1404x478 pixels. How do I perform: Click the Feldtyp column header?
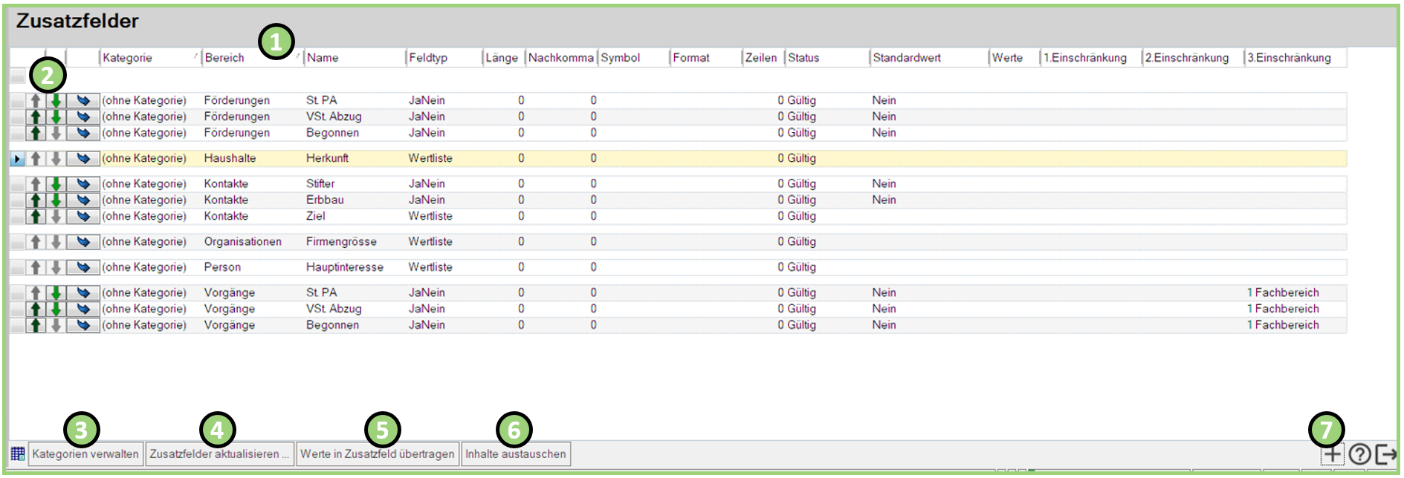(440, 58)
